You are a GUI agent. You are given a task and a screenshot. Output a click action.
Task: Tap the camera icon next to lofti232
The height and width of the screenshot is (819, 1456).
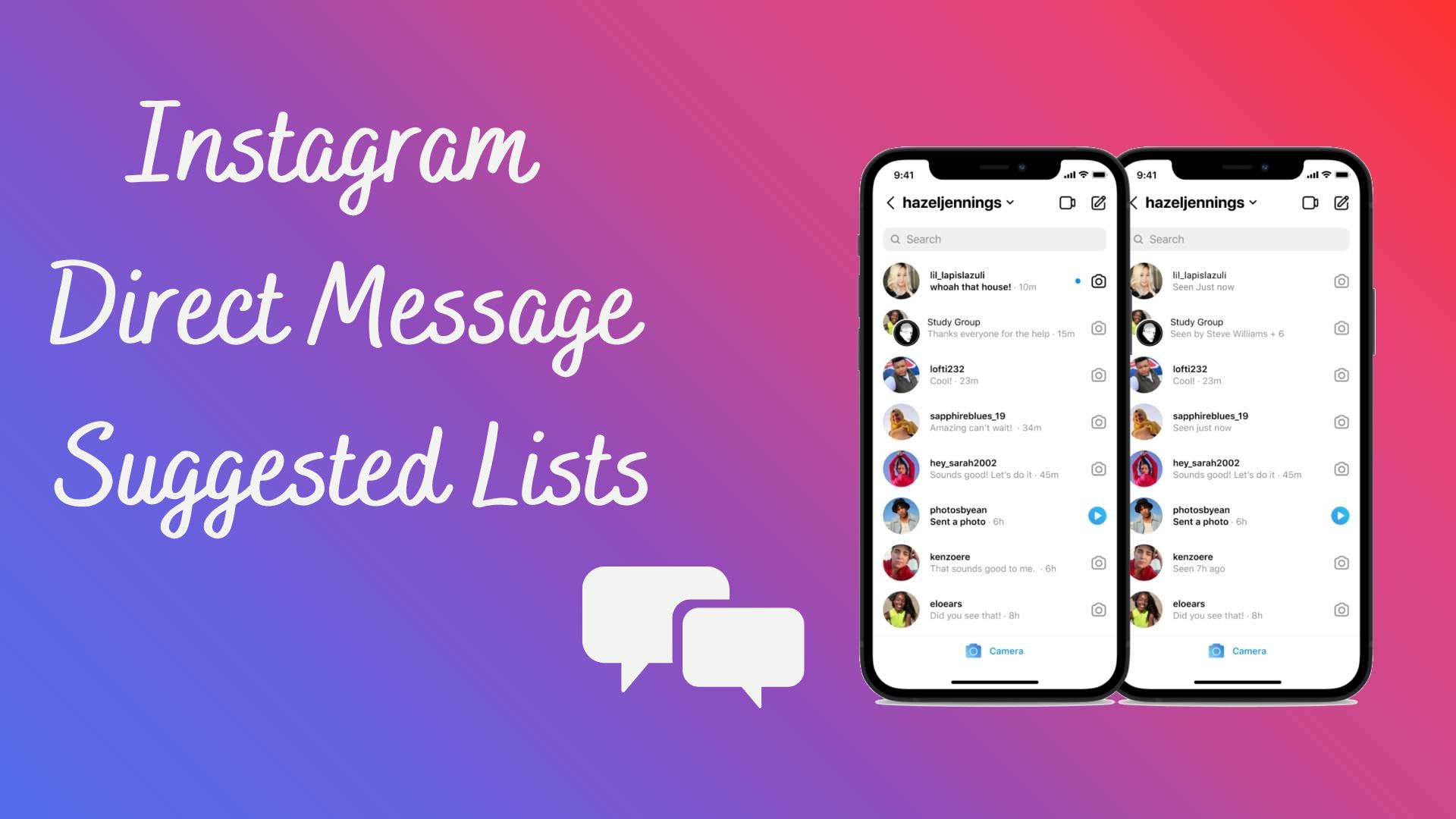click(x=1097, y=374)
